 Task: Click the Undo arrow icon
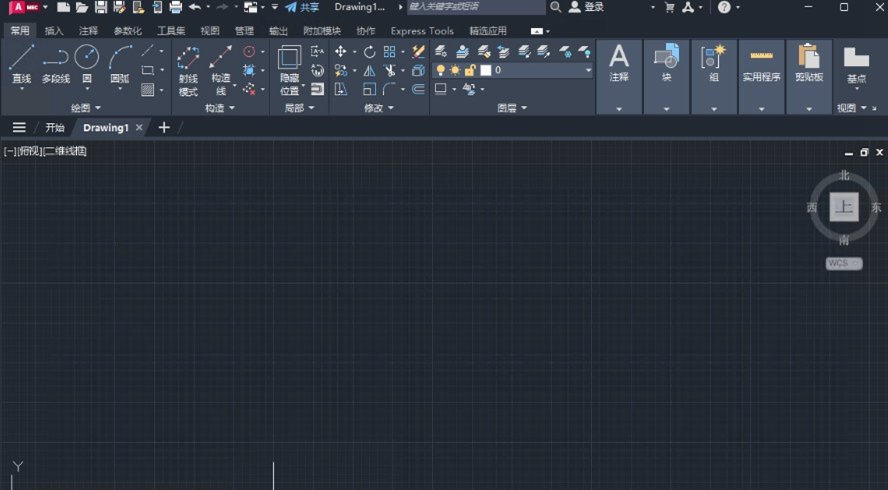click(x=195, y=7)
